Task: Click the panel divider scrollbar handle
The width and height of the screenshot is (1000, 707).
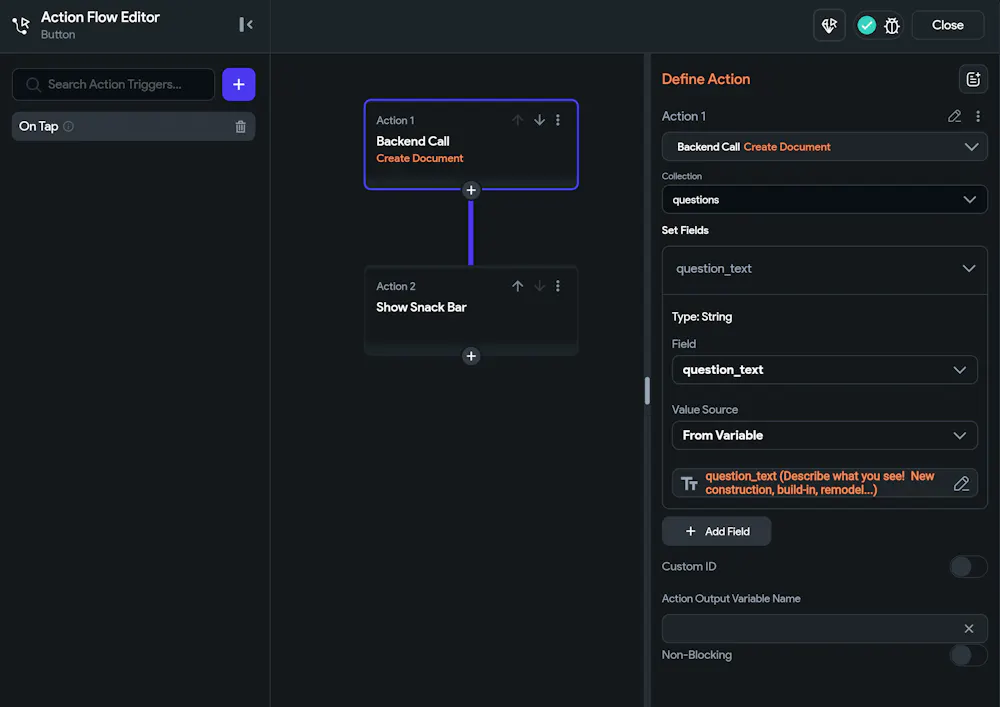Action: (647, 390)
